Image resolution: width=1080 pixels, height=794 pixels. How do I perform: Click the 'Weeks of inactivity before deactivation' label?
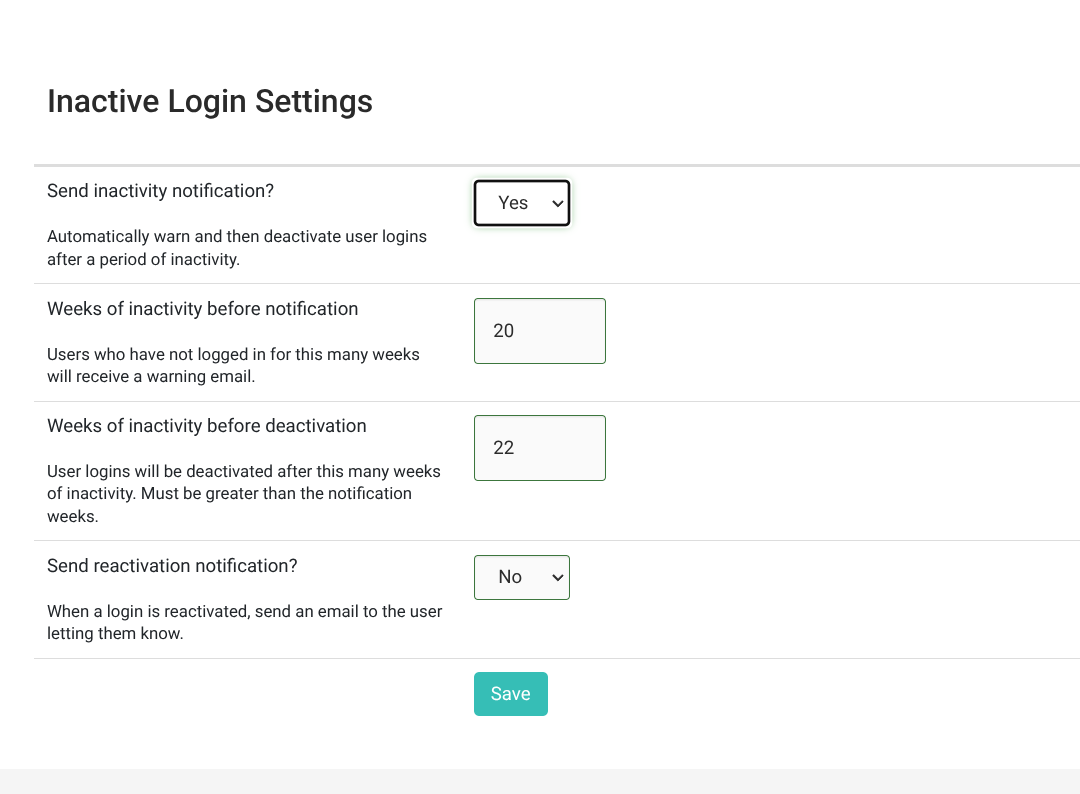pyautogui.click(x=207, y=426)
